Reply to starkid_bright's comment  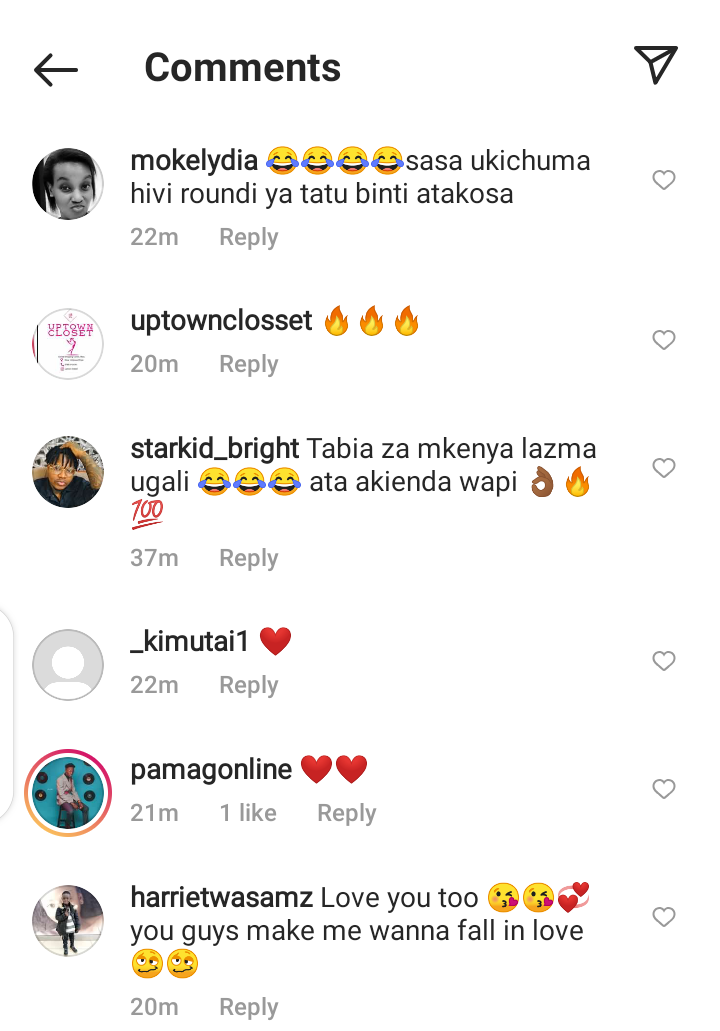[x=249, y=558]
